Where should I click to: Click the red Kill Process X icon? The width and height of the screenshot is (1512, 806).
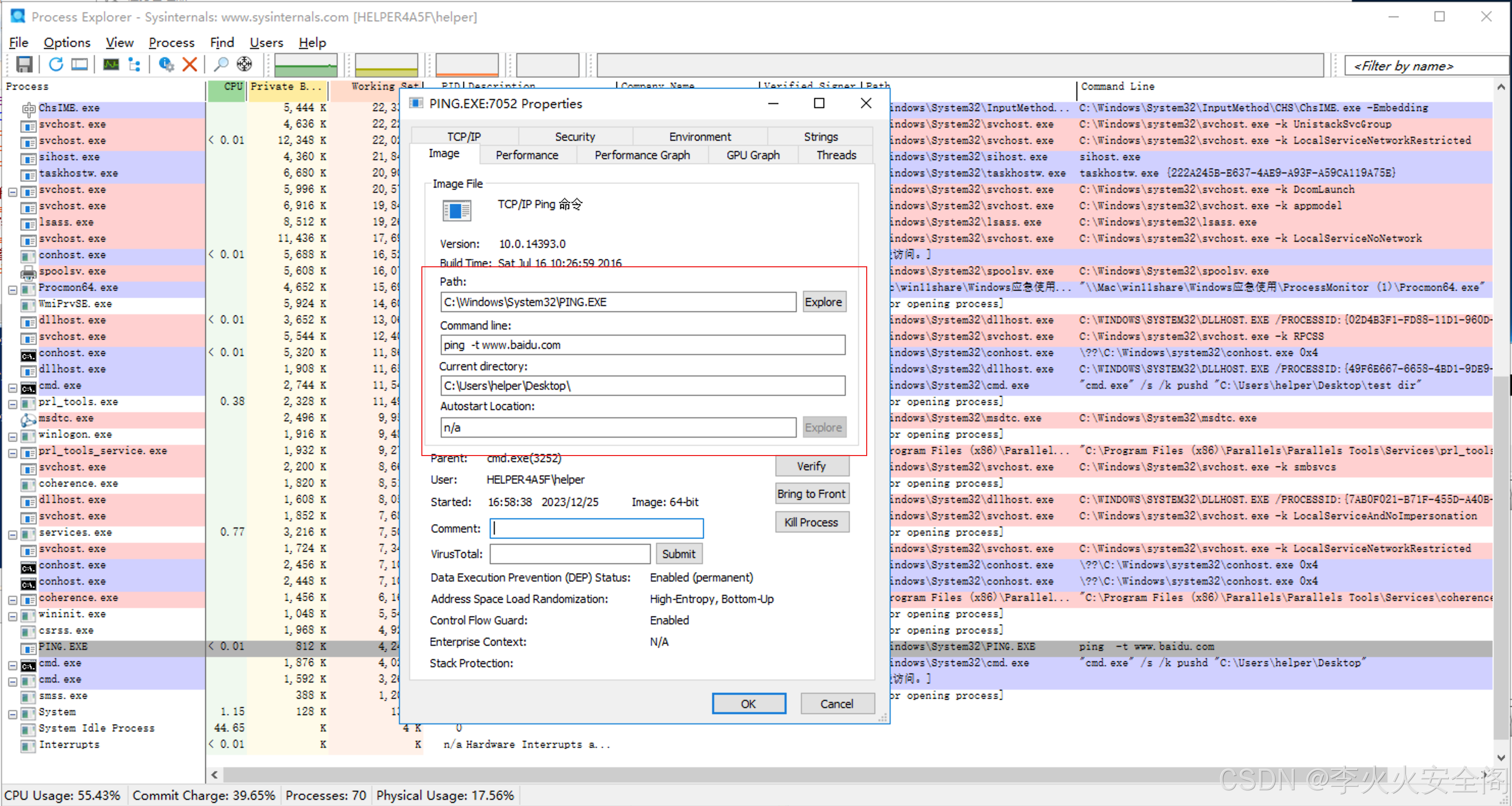(x=190, y=64)
